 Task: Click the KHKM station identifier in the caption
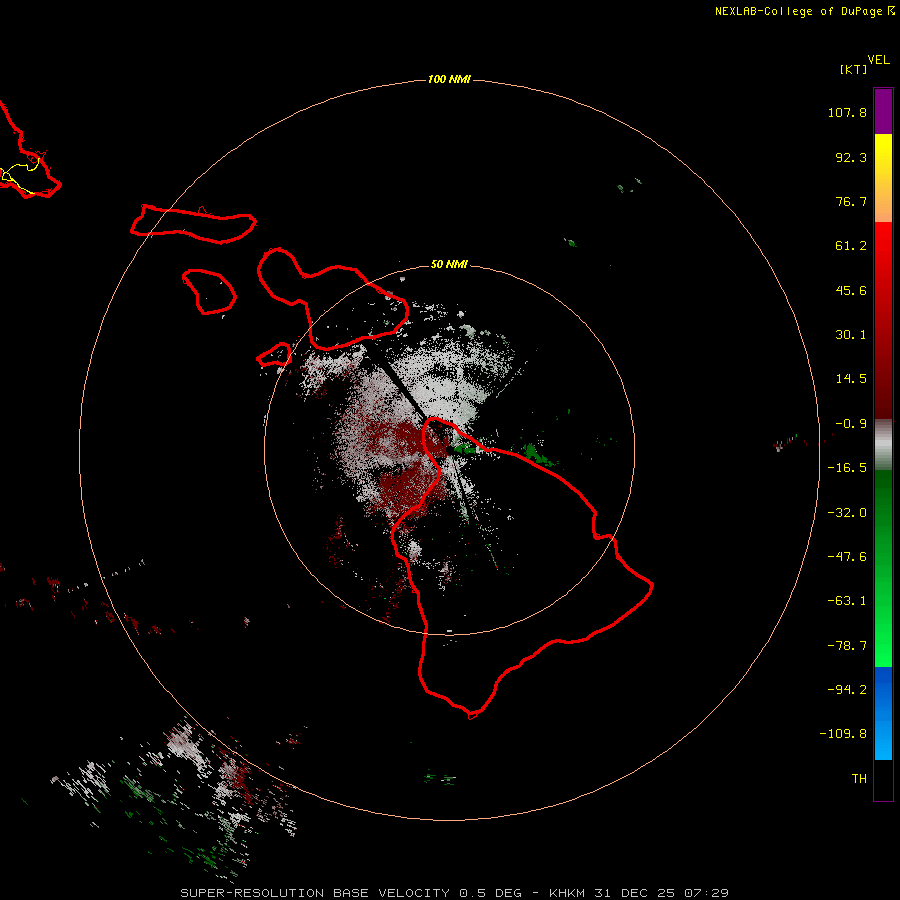coord(568,893)
